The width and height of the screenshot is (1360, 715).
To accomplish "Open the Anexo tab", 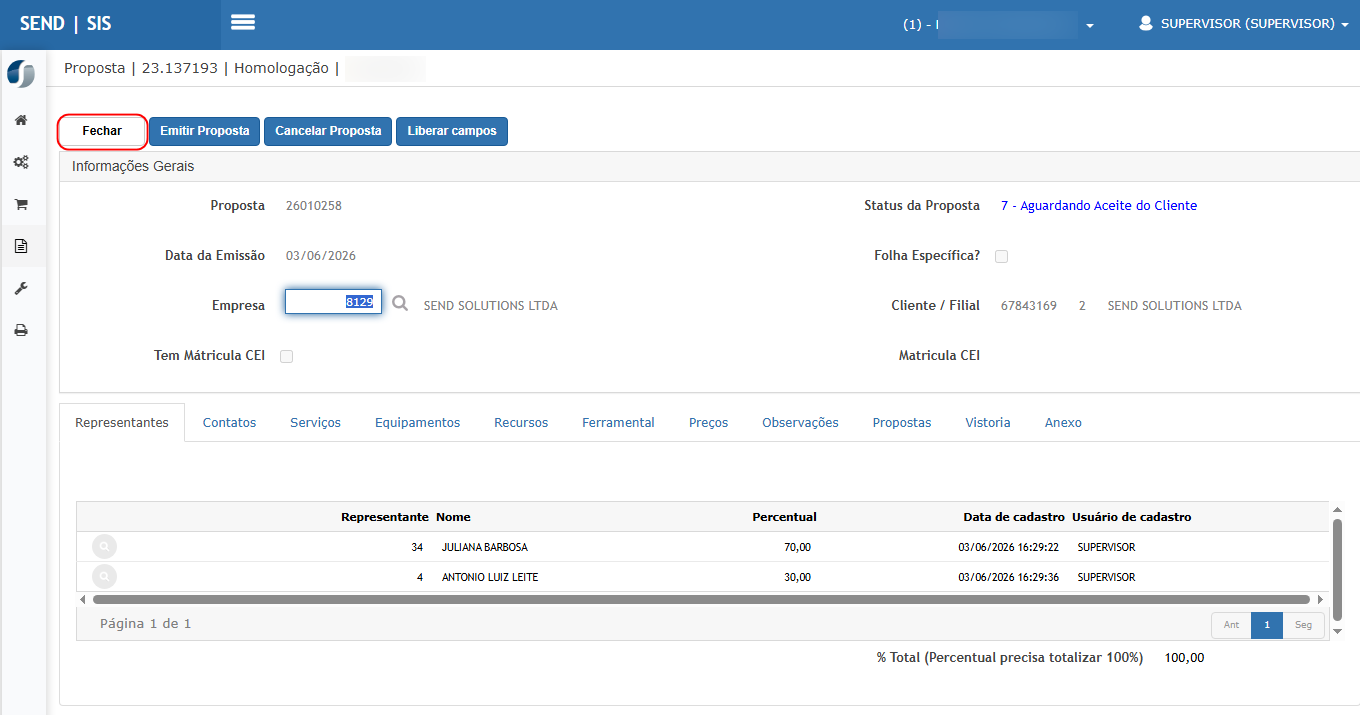I will pos(1063,423).
